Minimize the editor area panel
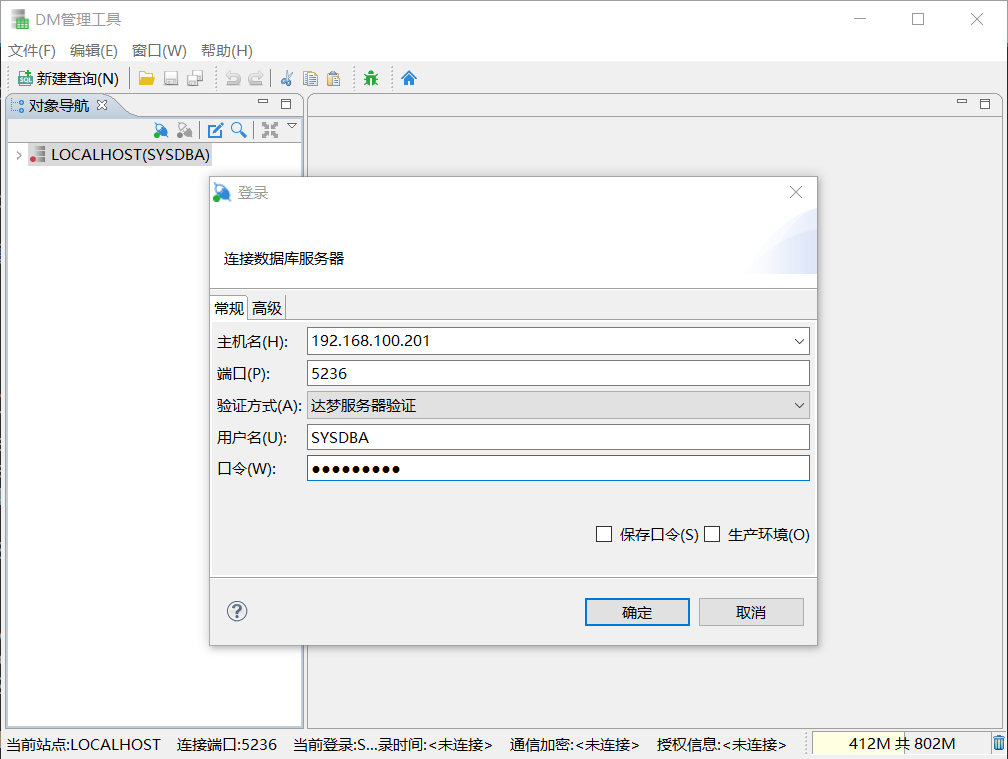Screen dimensions: 1008x759 (x=962, y=103)
